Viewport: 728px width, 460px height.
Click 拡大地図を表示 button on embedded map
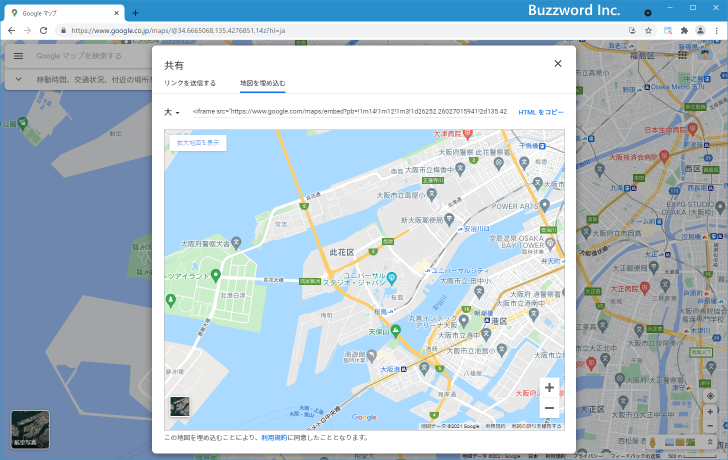(x=198, y=143)
